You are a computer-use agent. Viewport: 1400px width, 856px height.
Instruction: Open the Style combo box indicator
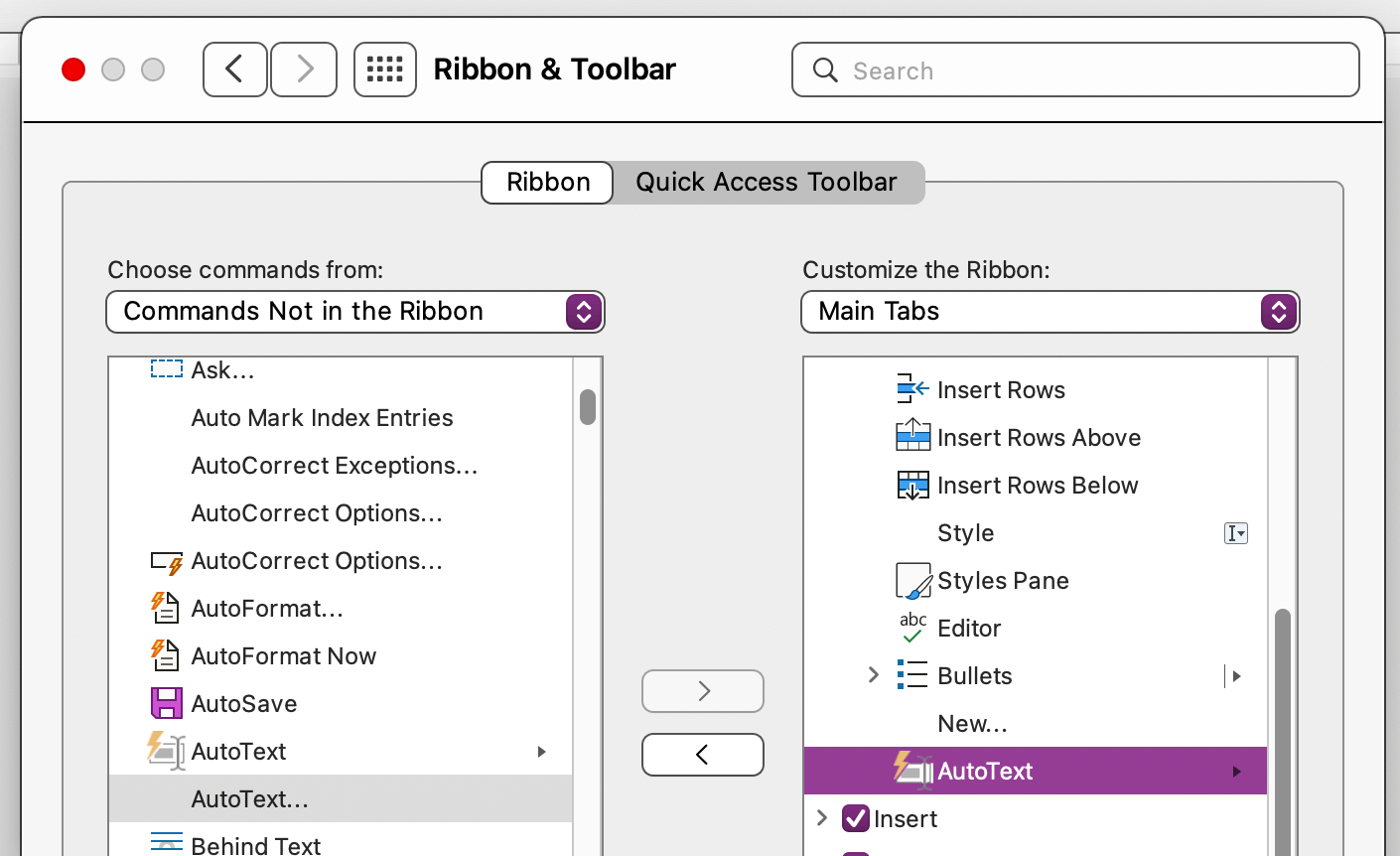pyautogui.click(x=1236, y=533)
